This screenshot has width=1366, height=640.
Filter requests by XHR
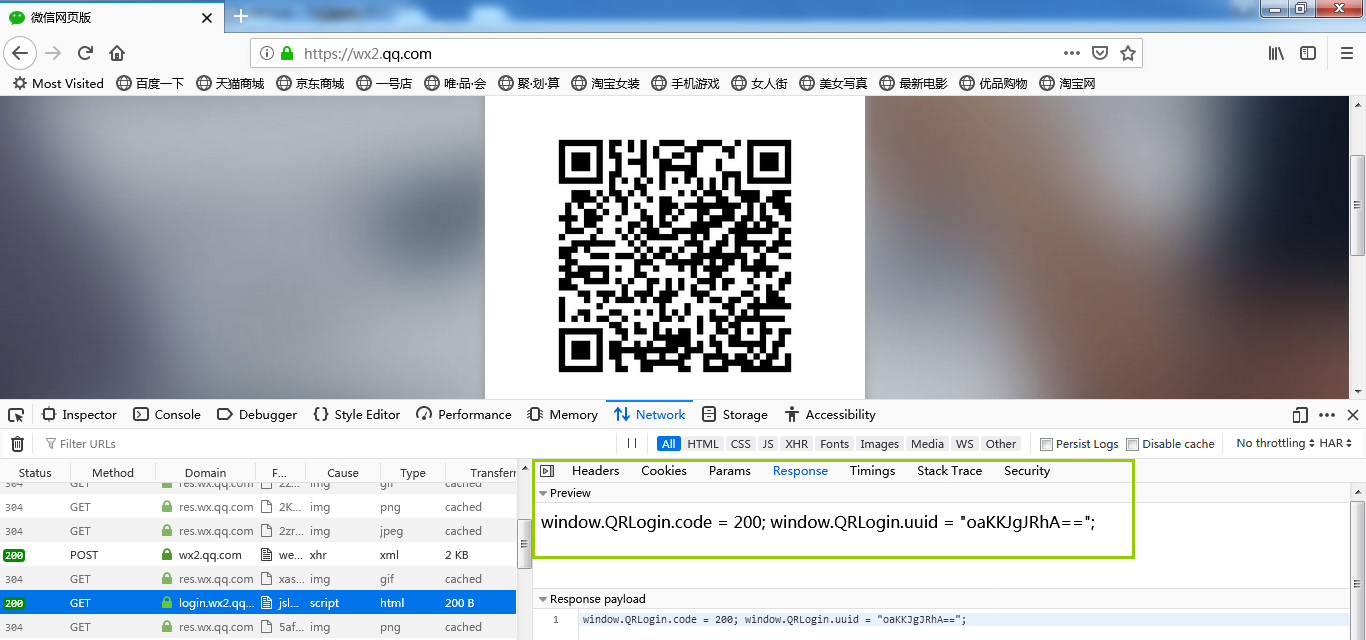tap(797, 444)
